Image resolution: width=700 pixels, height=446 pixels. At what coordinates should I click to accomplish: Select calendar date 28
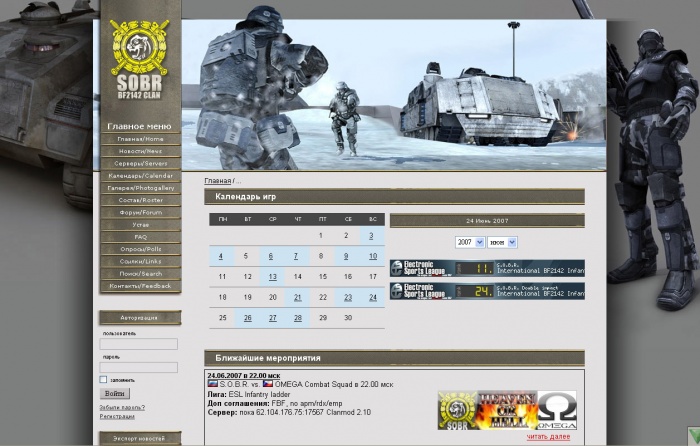tap(298, 318)
